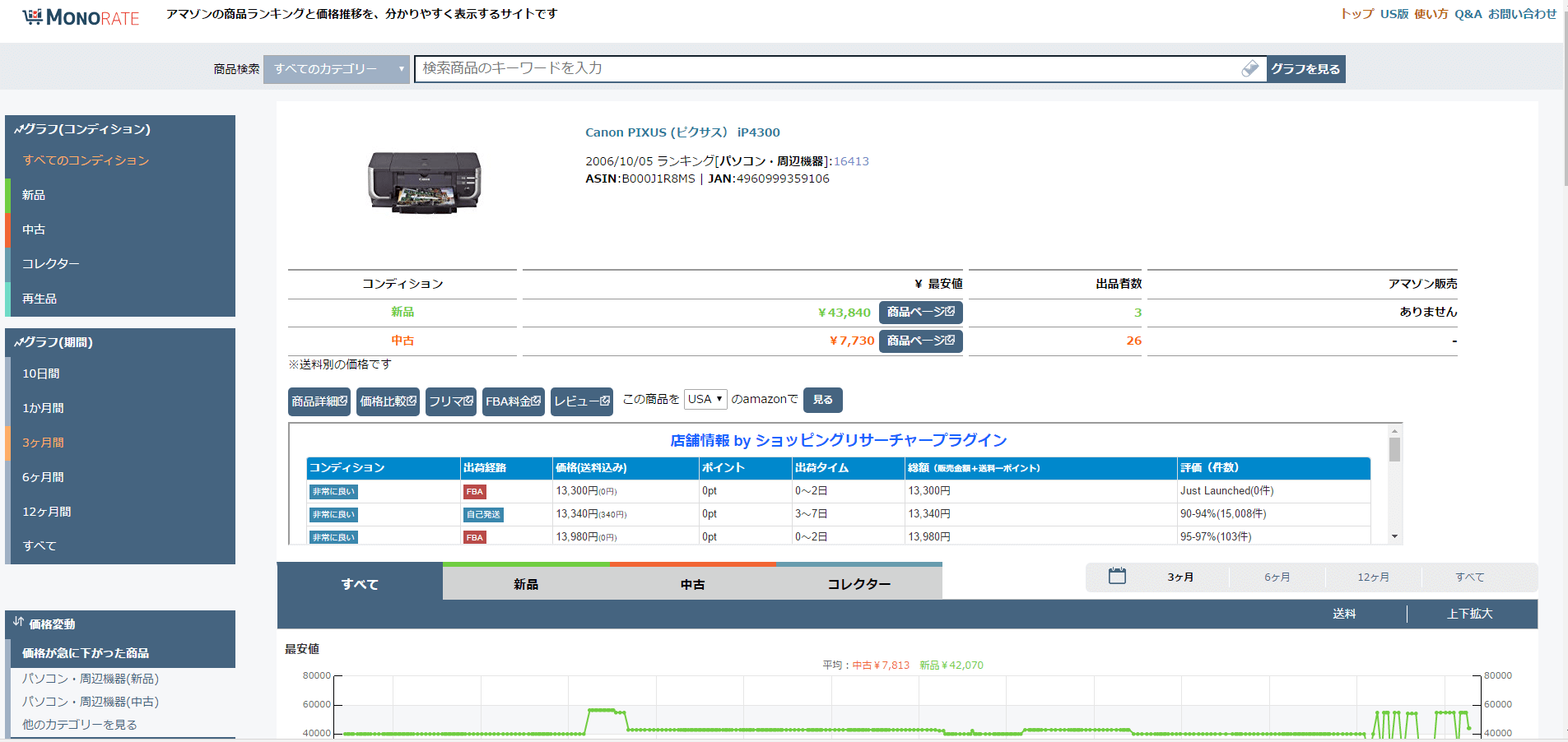
Task: Switch to 新品 graph tab
Action: [526, 584]
